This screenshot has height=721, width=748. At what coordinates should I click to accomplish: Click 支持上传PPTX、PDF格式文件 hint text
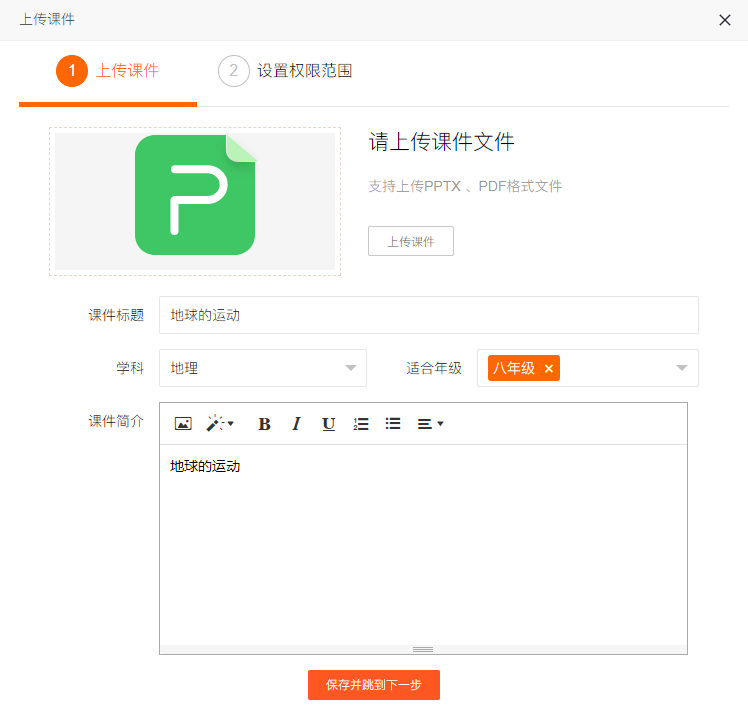click(465, 186)
